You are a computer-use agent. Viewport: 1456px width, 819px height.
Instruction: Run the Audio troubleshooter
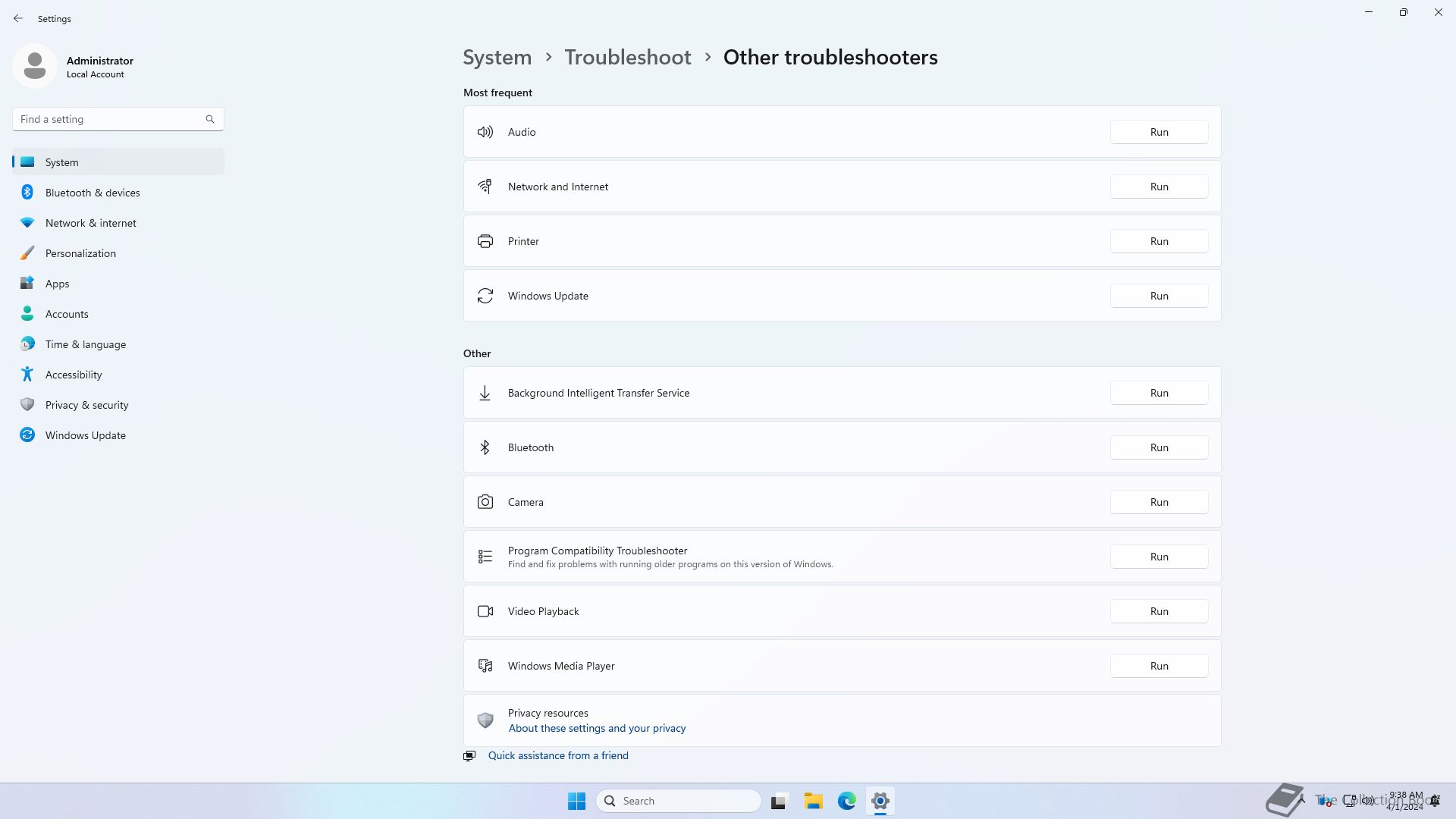pos(1159,132)
